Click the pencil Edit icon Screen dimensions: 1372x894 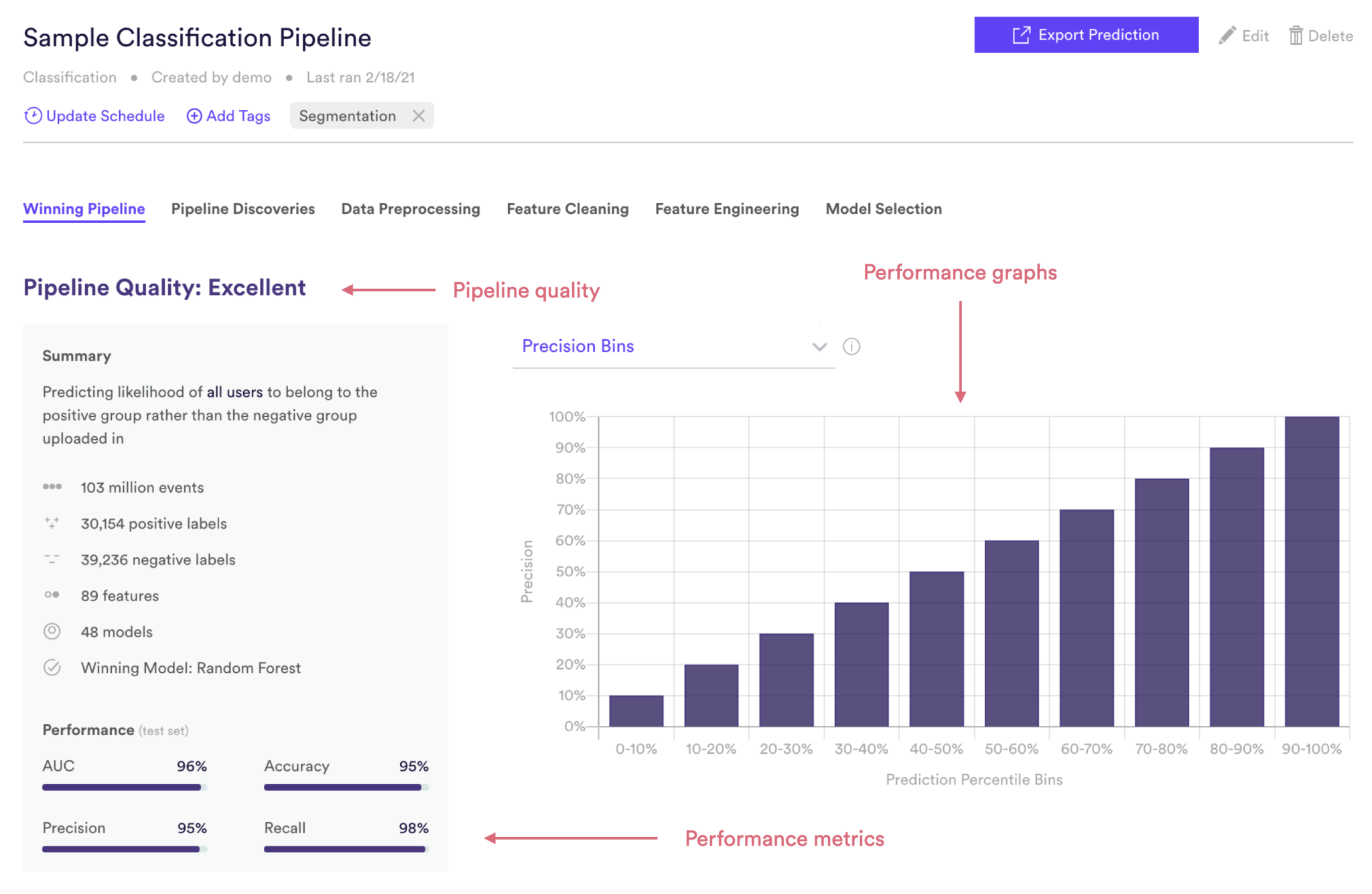(x=1227, y=36)
